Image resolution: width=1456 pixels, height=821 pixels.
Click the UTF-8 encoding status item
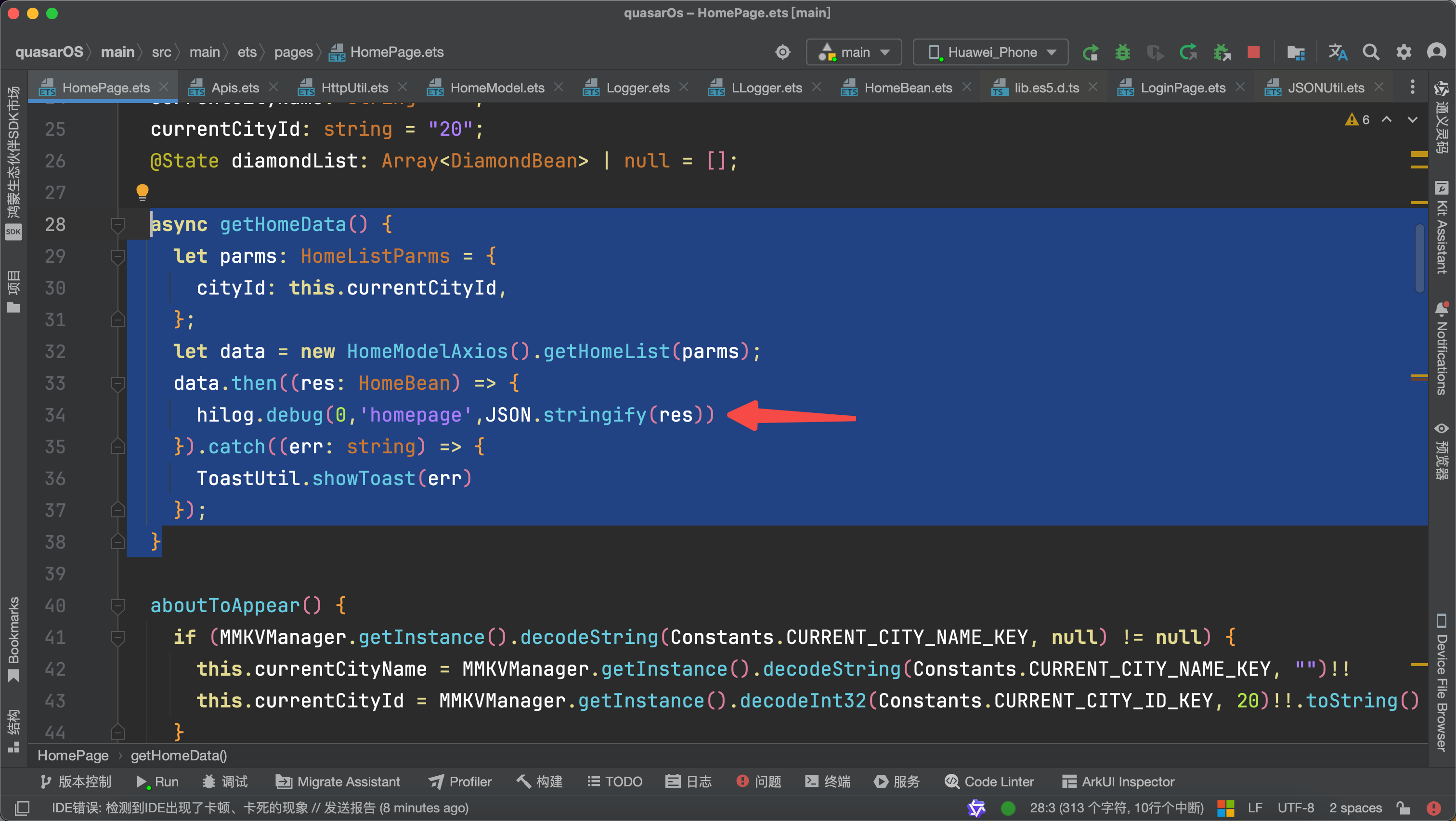pos(1296,808)
